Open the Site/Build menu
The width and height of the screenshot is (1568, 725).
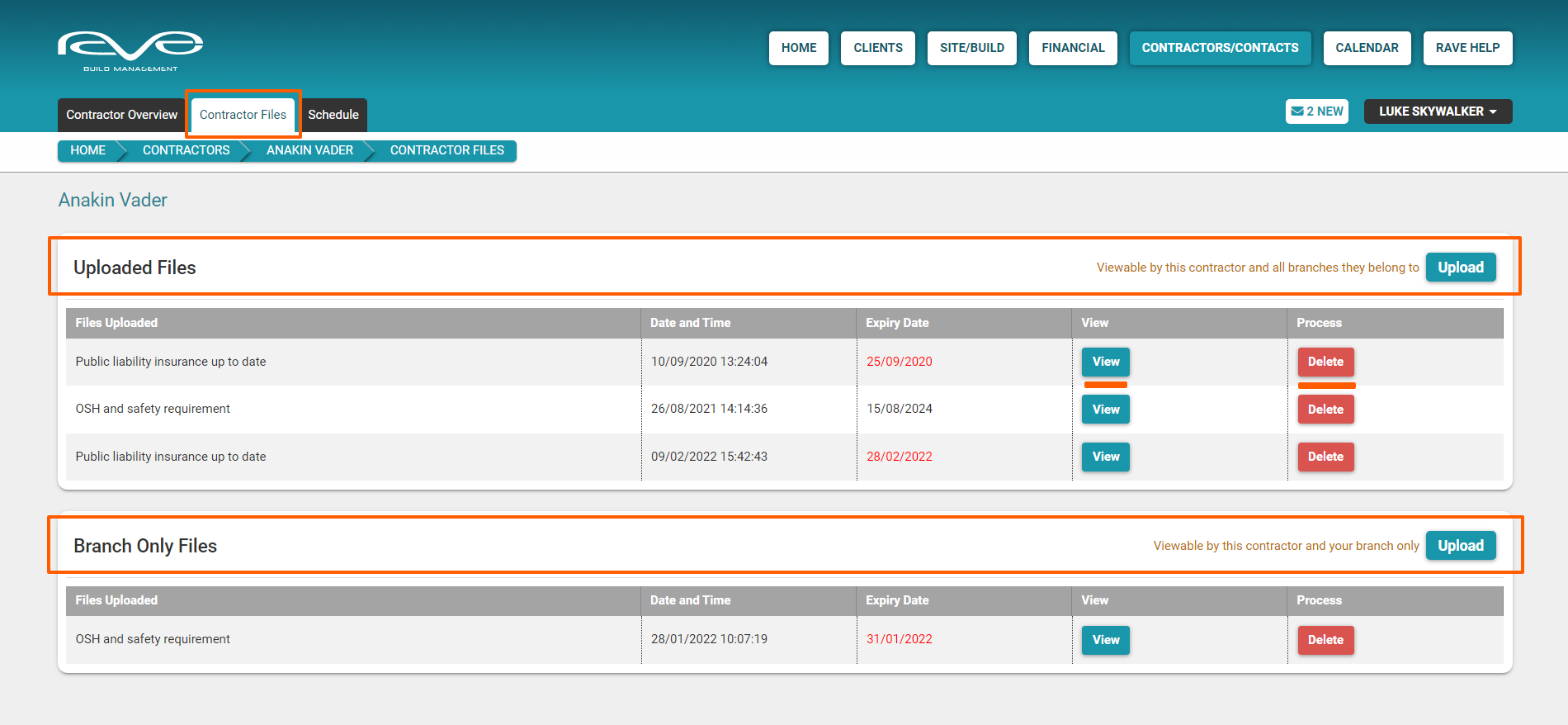coord(971,48)
